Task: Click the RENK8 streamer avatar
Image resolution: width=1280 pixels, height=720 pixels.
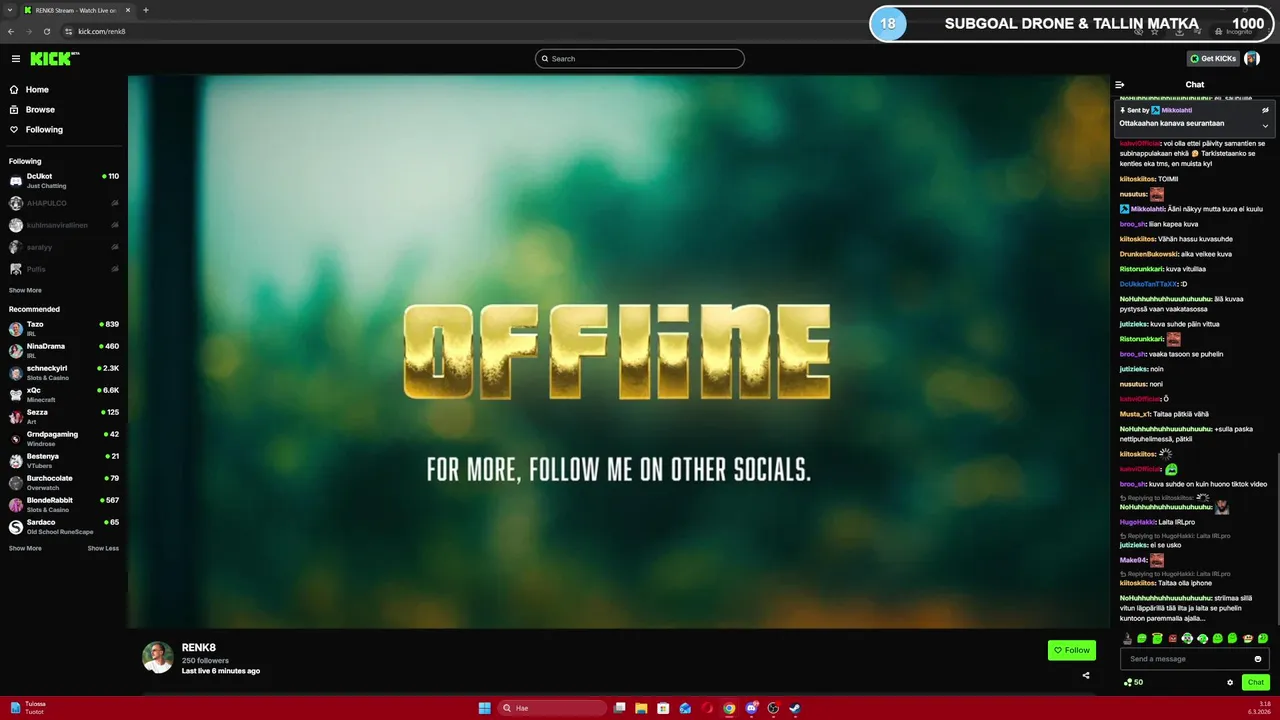Action: [x=158, y=658]
